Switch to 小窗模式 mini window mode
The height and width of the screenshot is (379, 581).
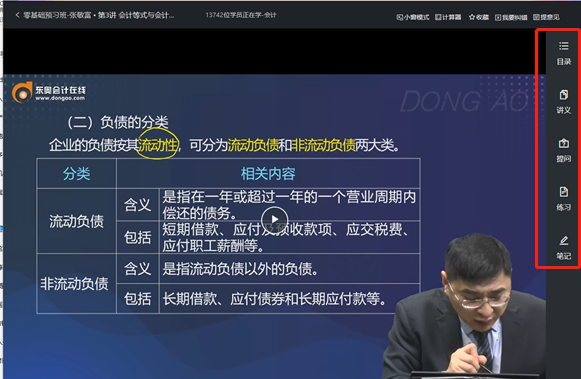click(x=413, y=17)
